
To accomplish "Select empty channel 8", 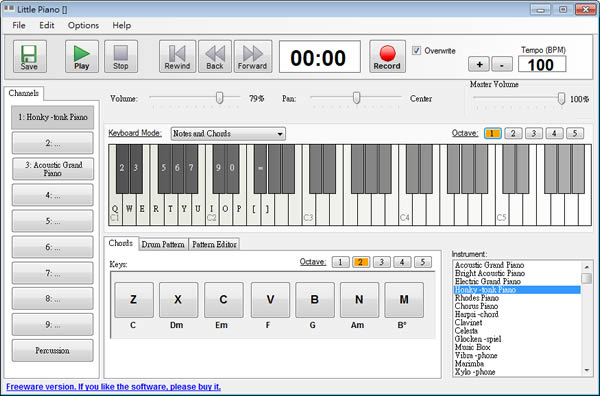I will 53,298.
